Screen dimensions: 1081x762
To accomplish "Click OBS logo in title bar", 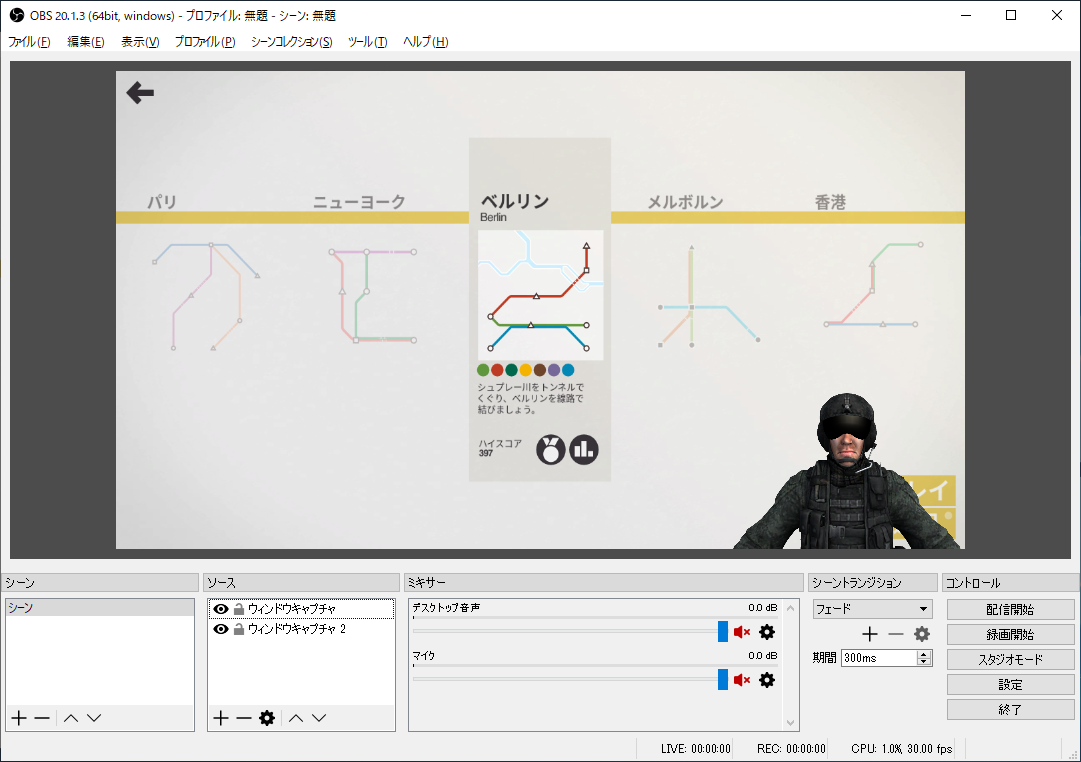I will pyautogui.click(x=17, y=14).
